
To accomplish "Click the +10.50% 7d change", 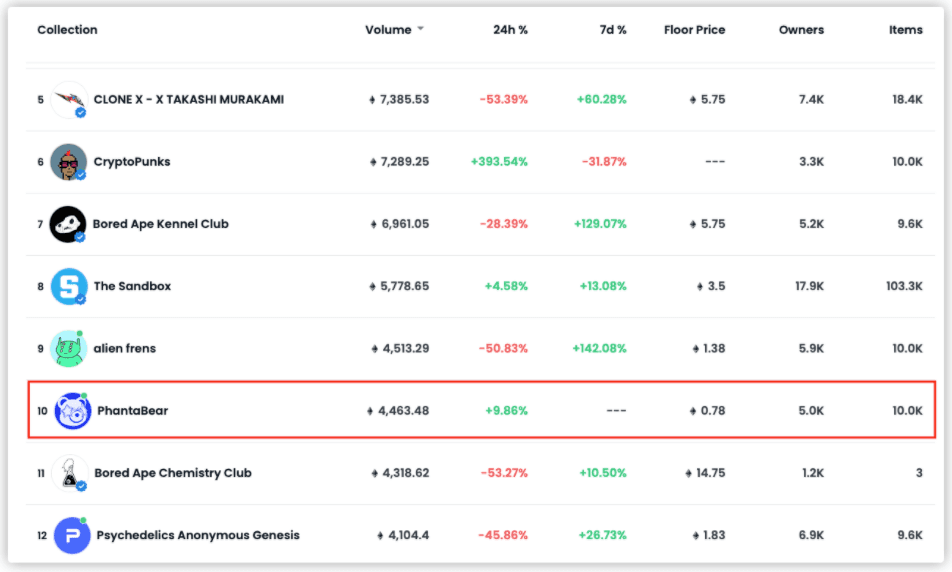I will coord(603,473).
